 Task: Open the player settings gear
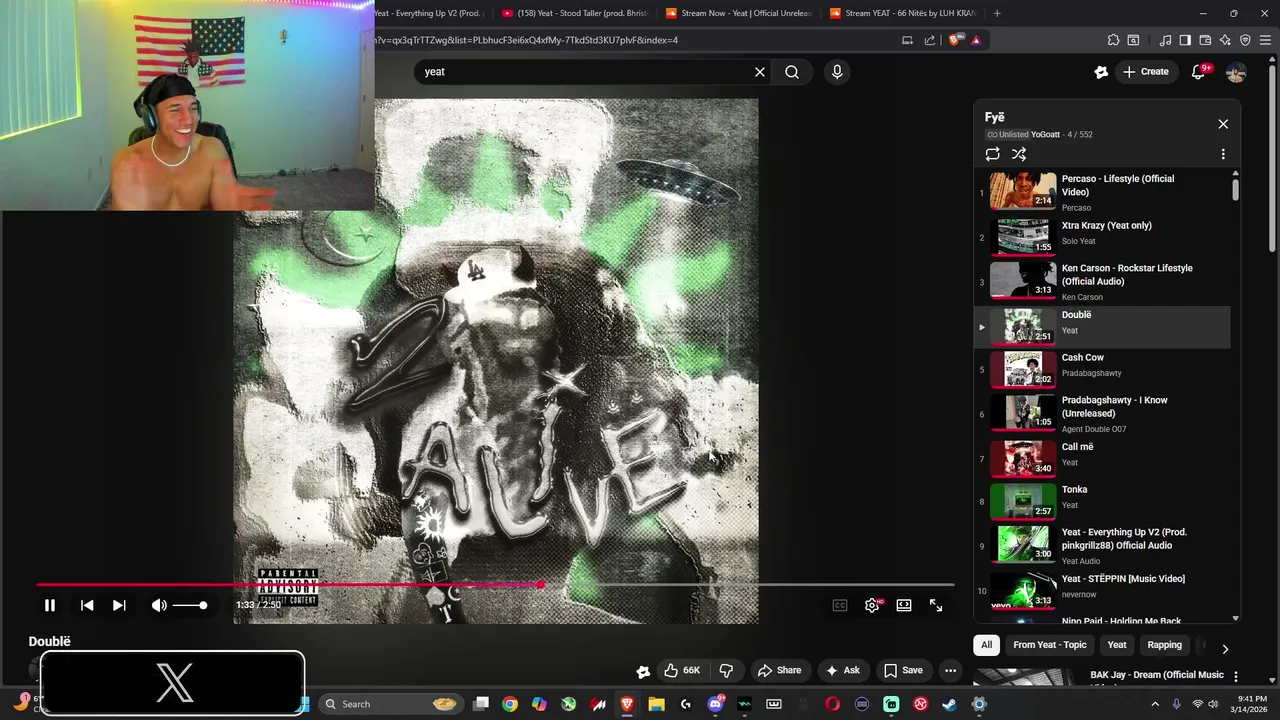[x=872, y=605]
